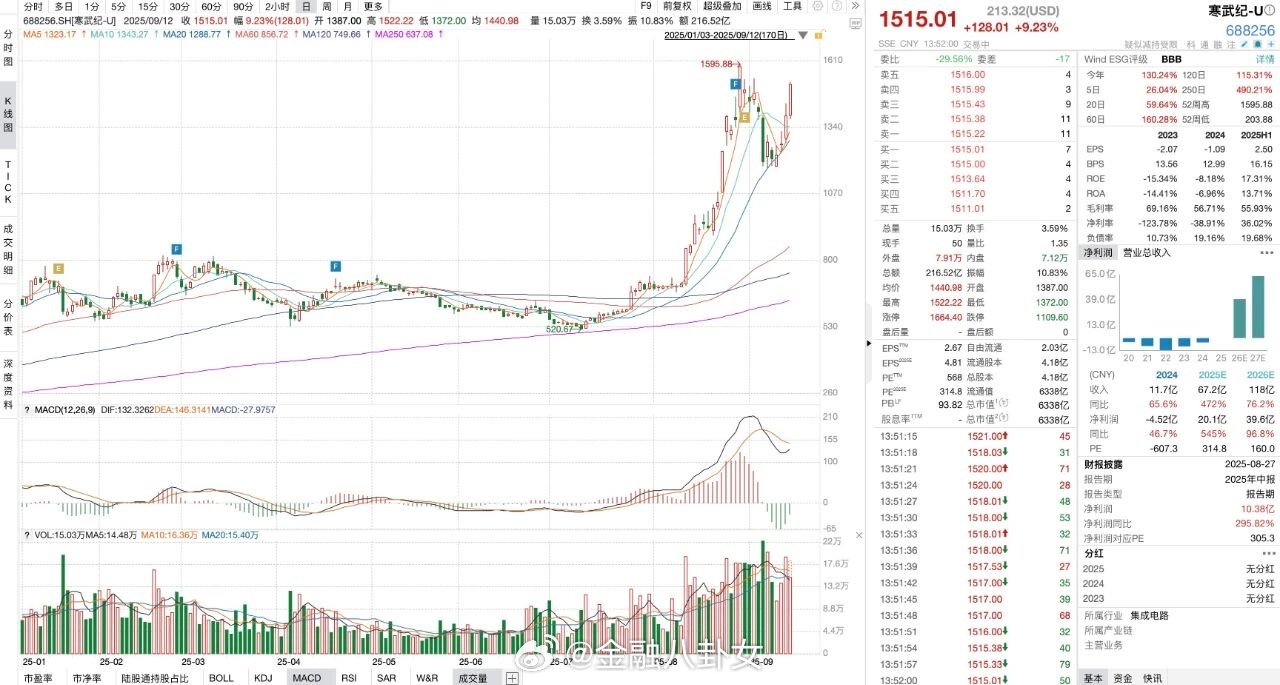Viewport: 1280px width, 685px height.
Task: Open the 分时图 side tab
Action: click(8, 47)
